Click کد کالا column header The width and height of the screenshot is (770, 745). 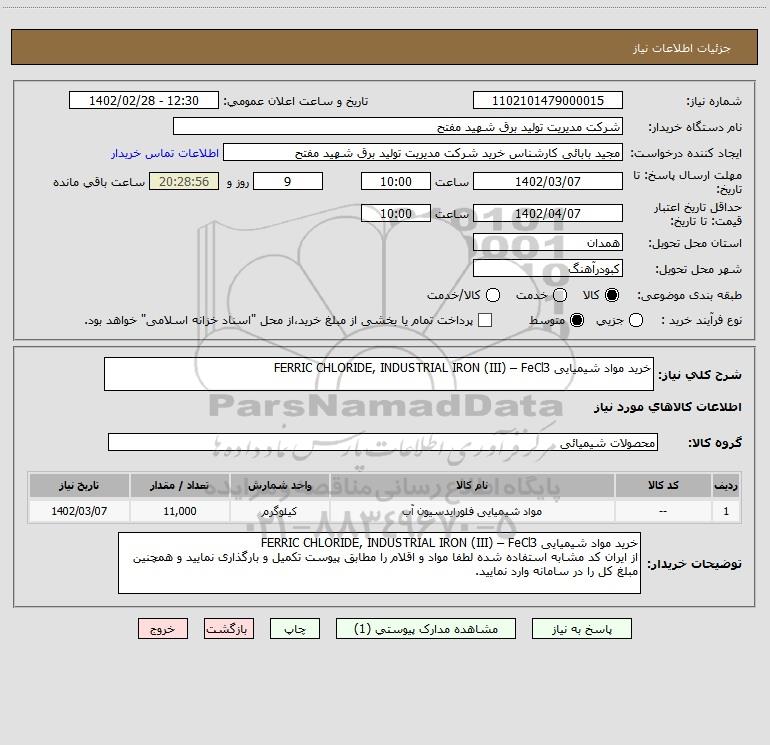pos(663,485)
